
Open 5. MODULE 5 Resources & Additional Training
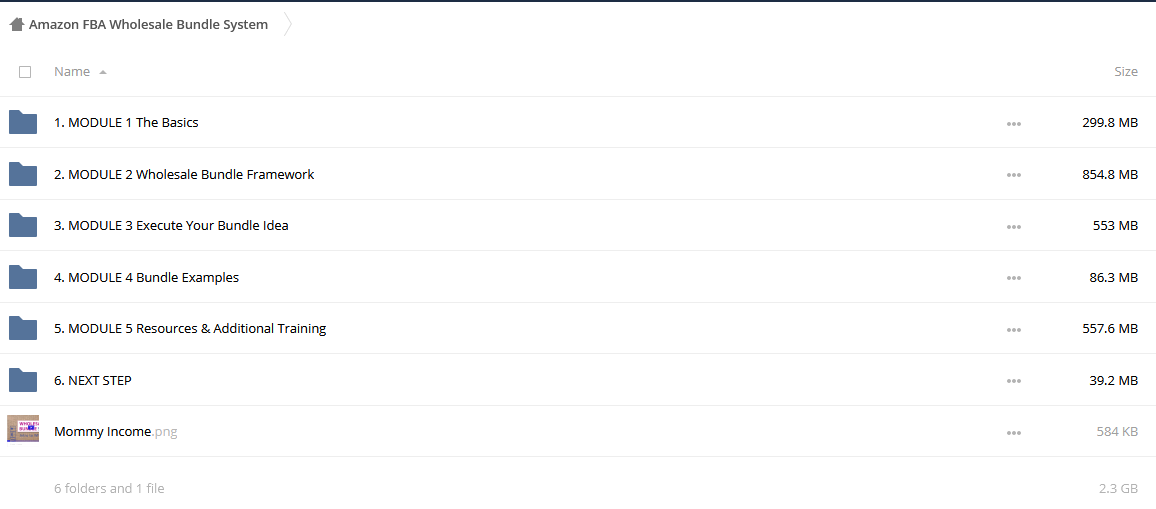[x=190, y=328]
